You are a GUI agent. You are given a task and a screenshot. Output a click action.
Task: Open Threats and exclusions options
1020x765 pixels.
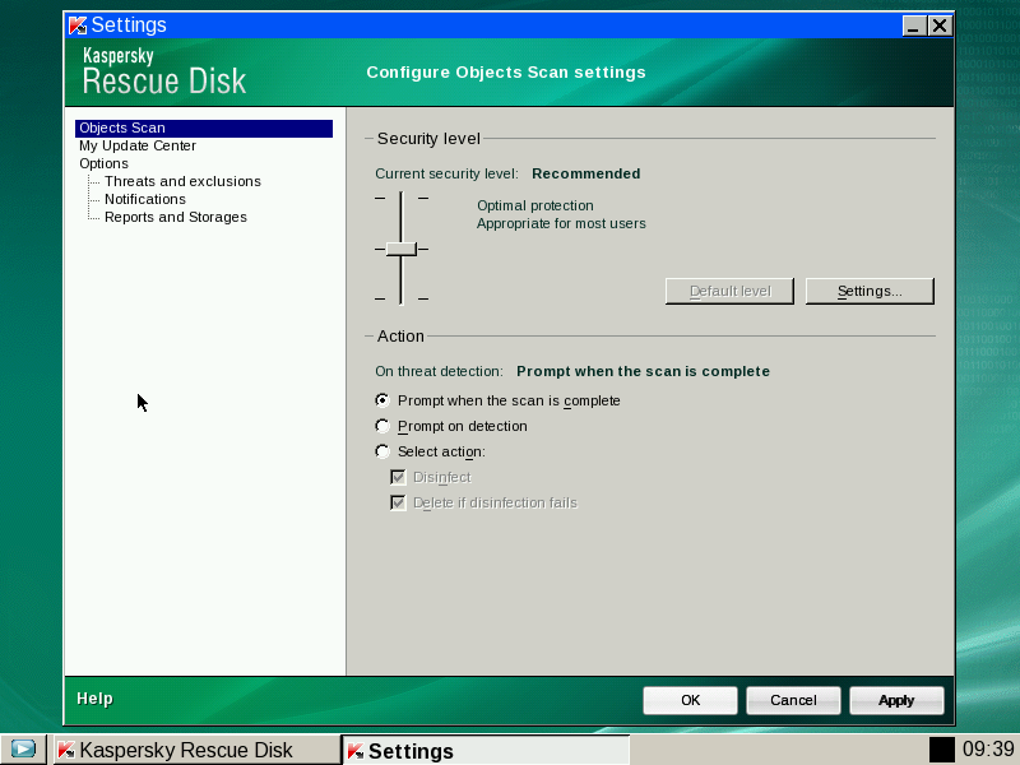click(x=183, y=181)
